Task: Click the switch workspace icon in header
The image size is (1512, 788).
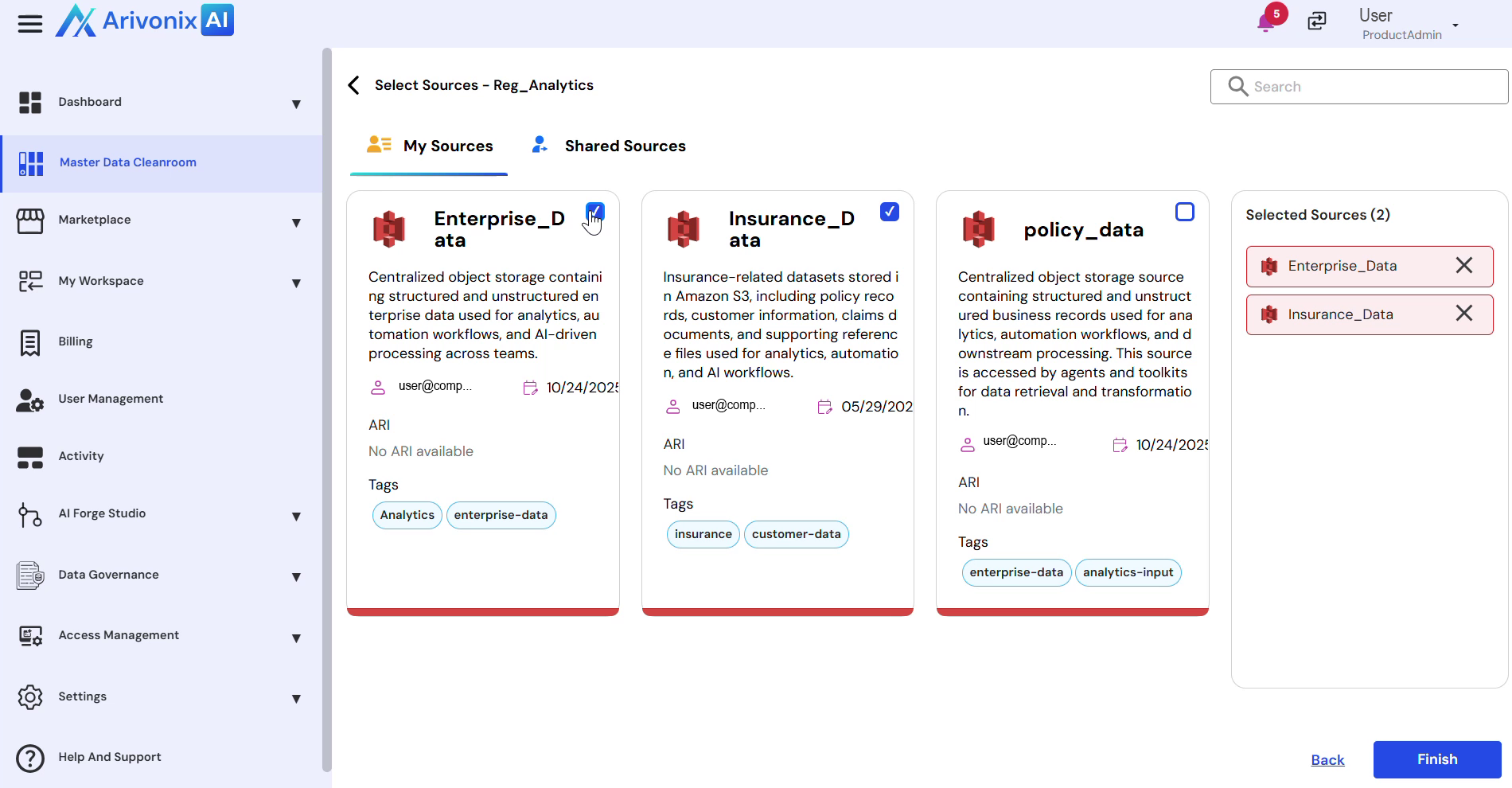Action: coord(1317,21)
